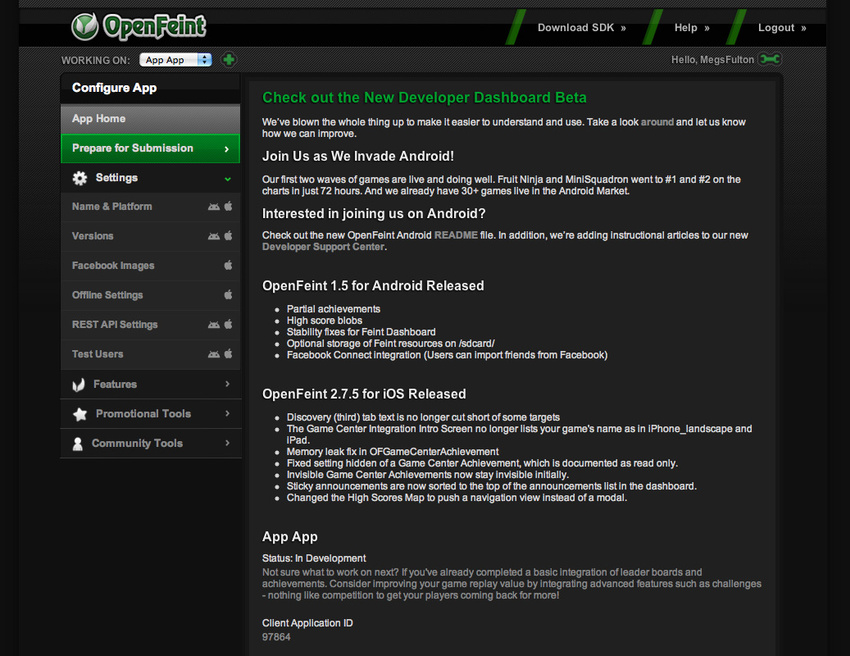Go to Facebook Images settings
Image resolution: width=850 pixels, height=656 pixels.
click(150, 266)
